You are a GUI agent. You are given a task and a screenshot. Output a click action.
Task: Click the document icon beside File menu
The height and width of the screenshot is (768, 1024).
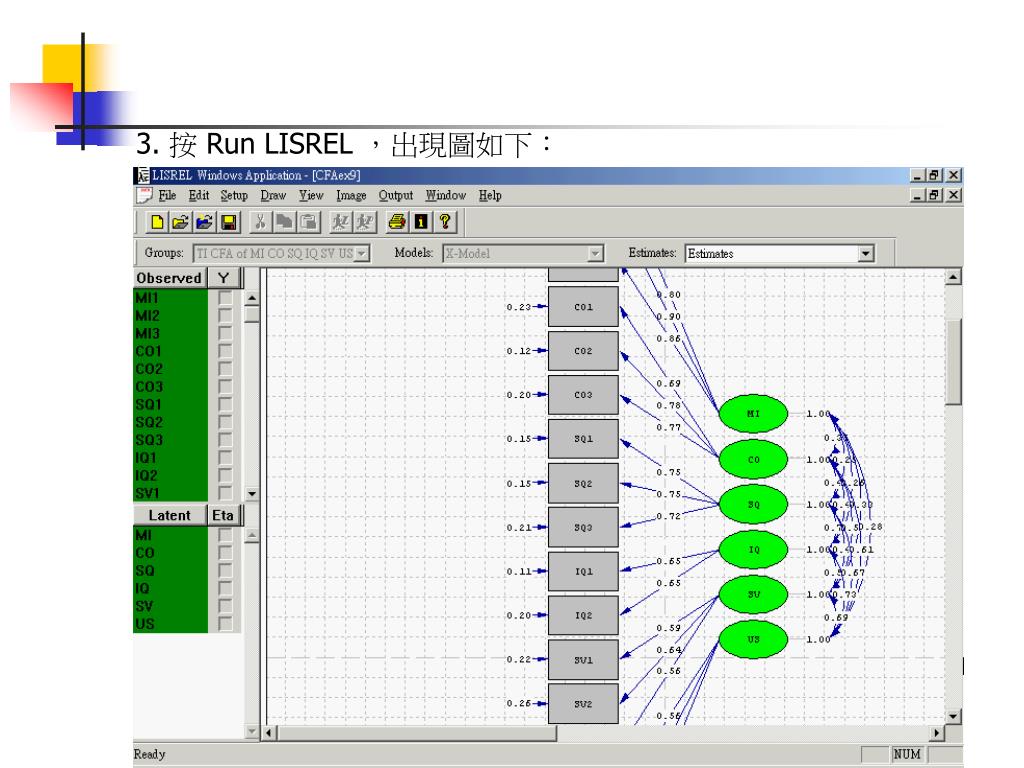pyautogui.click(x=144, y=195)
